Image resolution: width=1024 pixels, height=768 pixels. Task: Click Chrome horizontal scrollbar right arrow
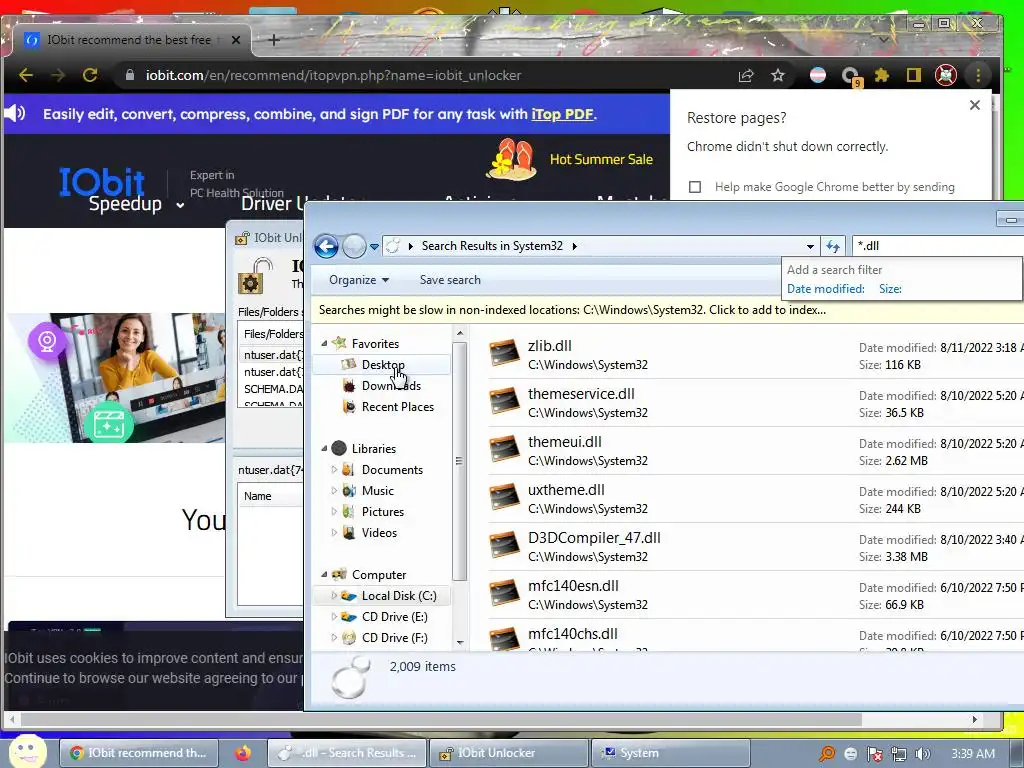[974, 719]
